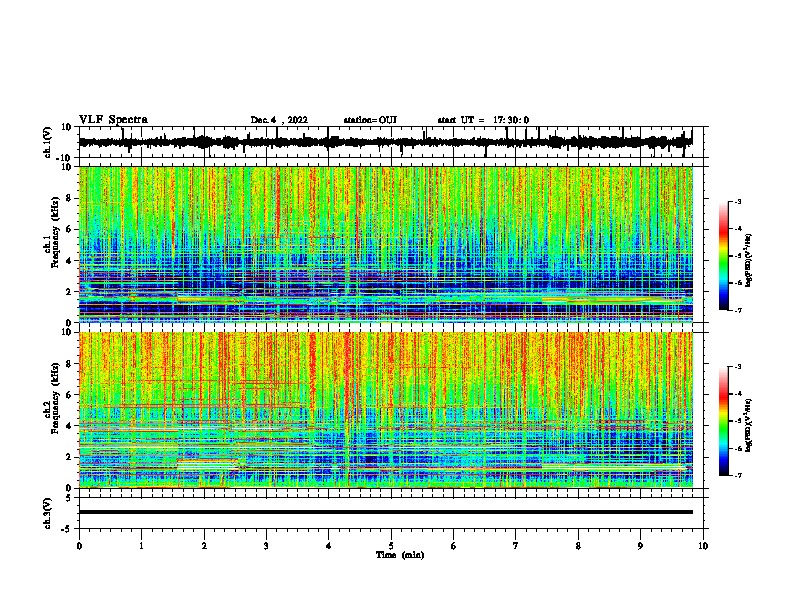Click the flat ch.3 voltage trace line
The height and width of the screenshot is (612, 792).
386,512
